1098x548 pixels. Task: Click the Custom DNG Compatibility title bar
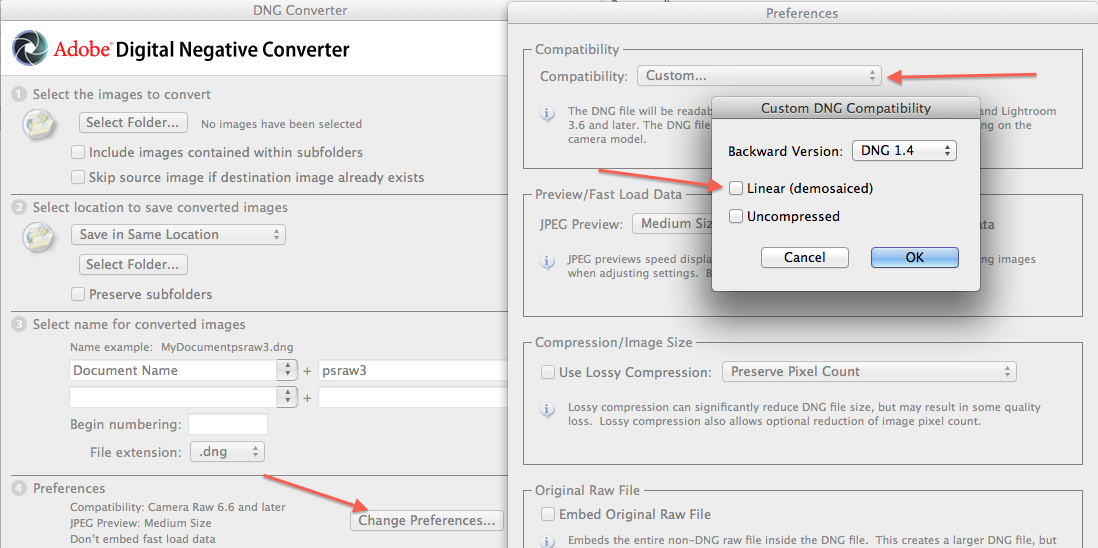tap(846, 108)
